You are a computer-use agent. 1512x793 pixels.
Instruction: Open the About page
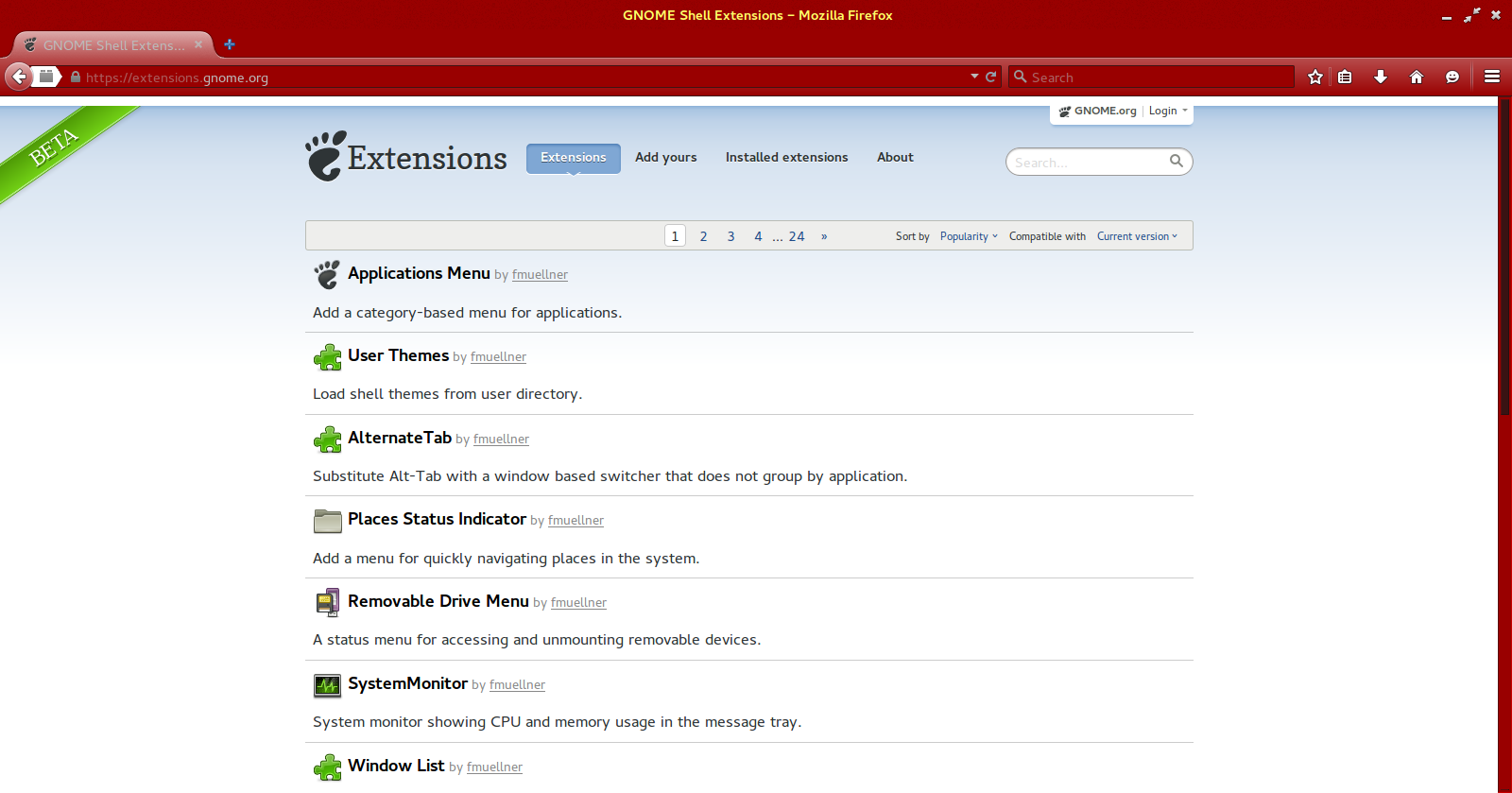(x=895, y=158)
